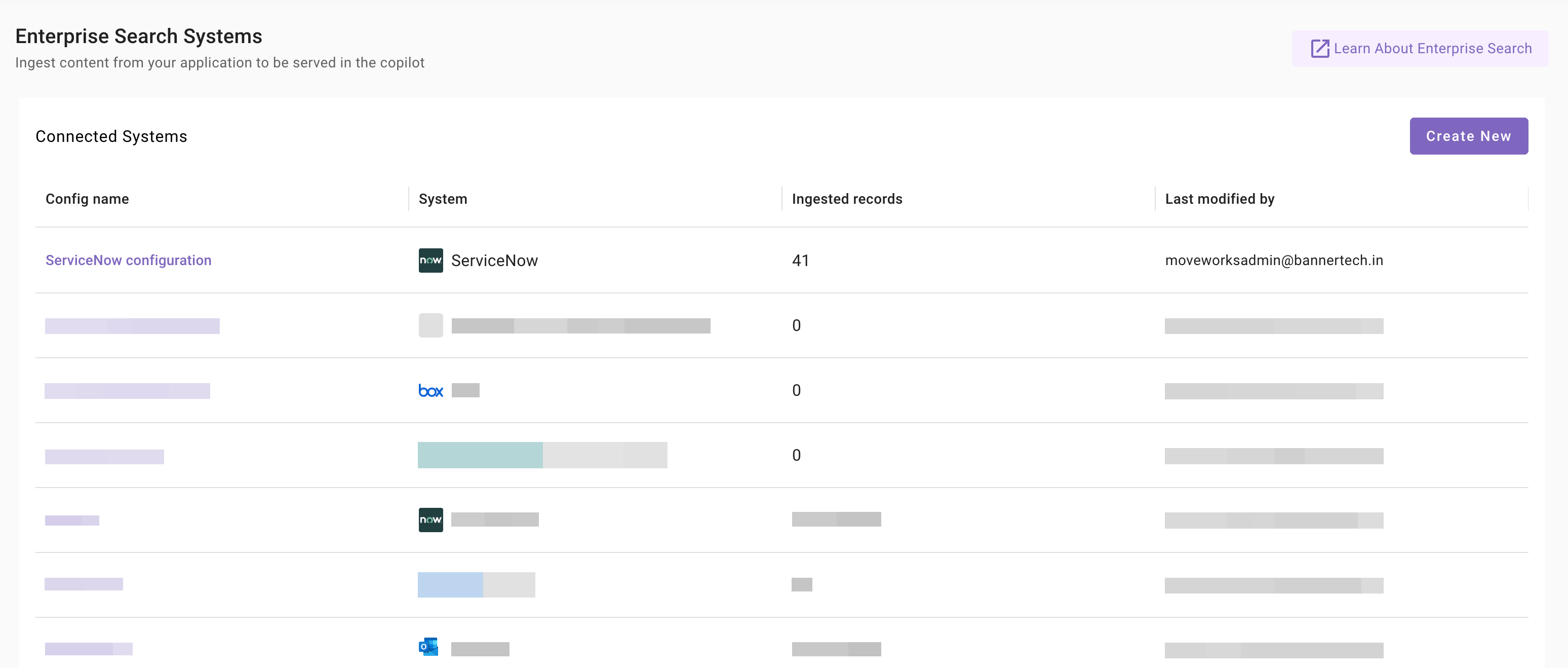Sort by Ingested records column header
The image size is (1568, 668).
click(847, 199)
